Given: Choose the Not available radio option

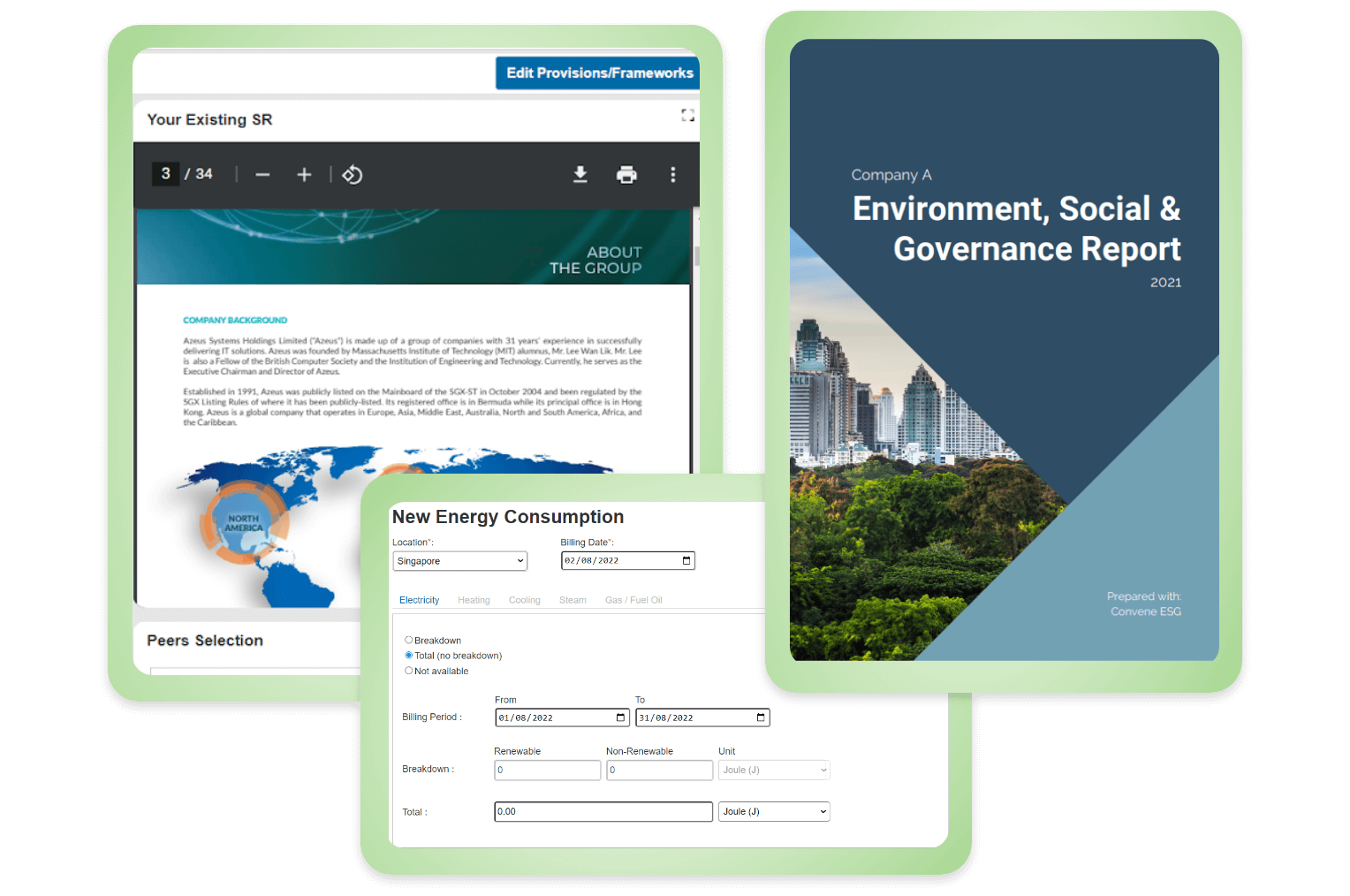Looking at the screenshot, I should [x=408, y=671].
